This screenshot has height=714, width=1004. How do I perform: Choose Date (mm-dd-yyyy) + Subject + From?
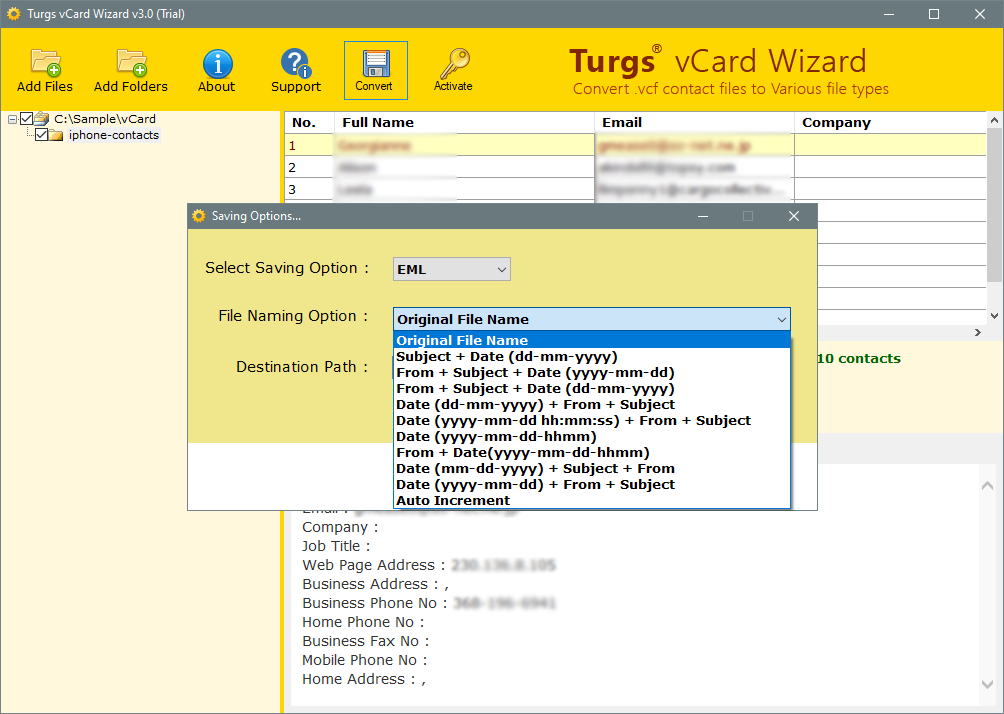coord(592,468)
